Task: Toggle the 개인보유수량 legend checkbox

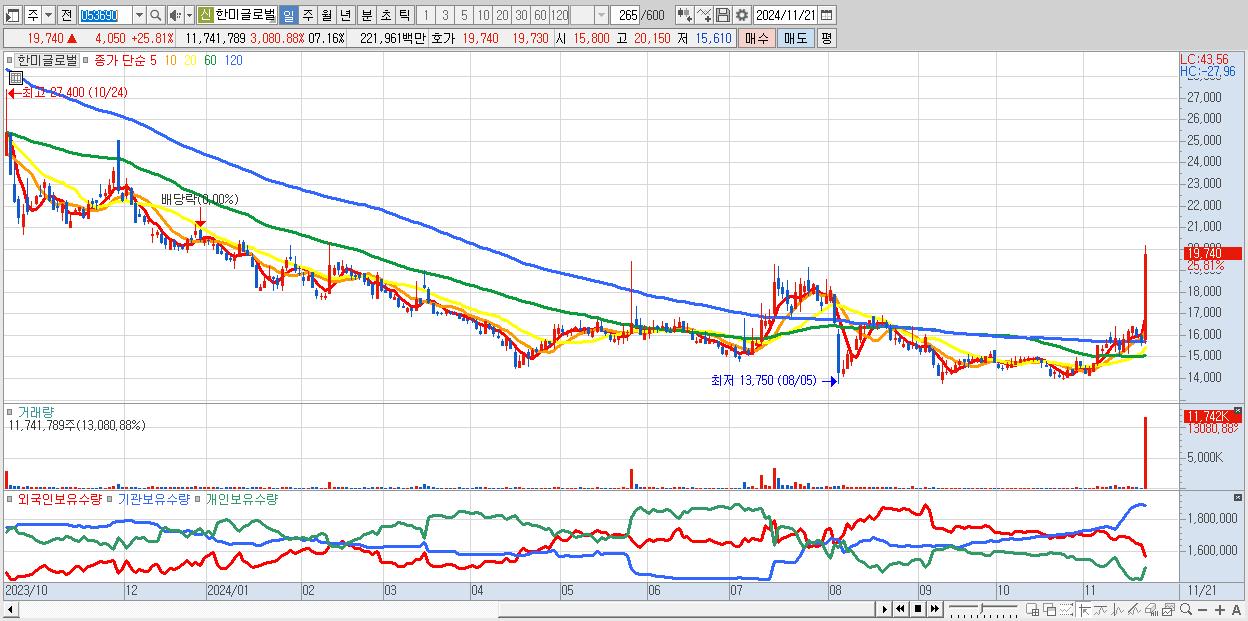Action: pos(198,498)
